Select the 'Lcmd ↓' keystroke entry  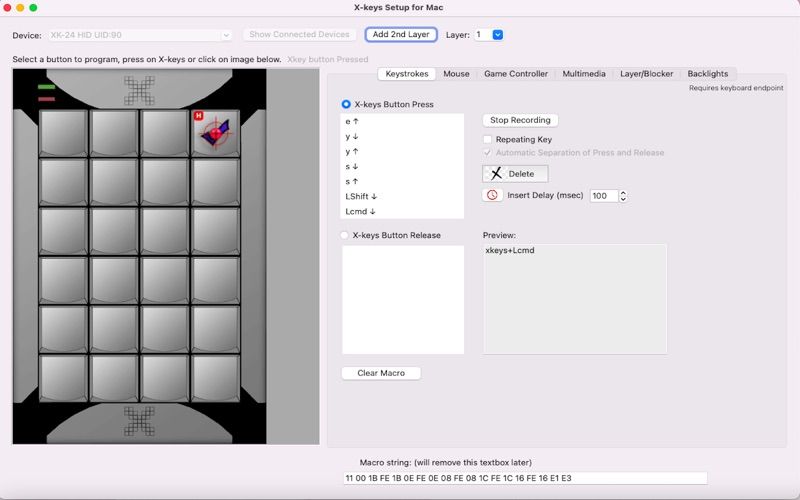[x=402, y=211]
